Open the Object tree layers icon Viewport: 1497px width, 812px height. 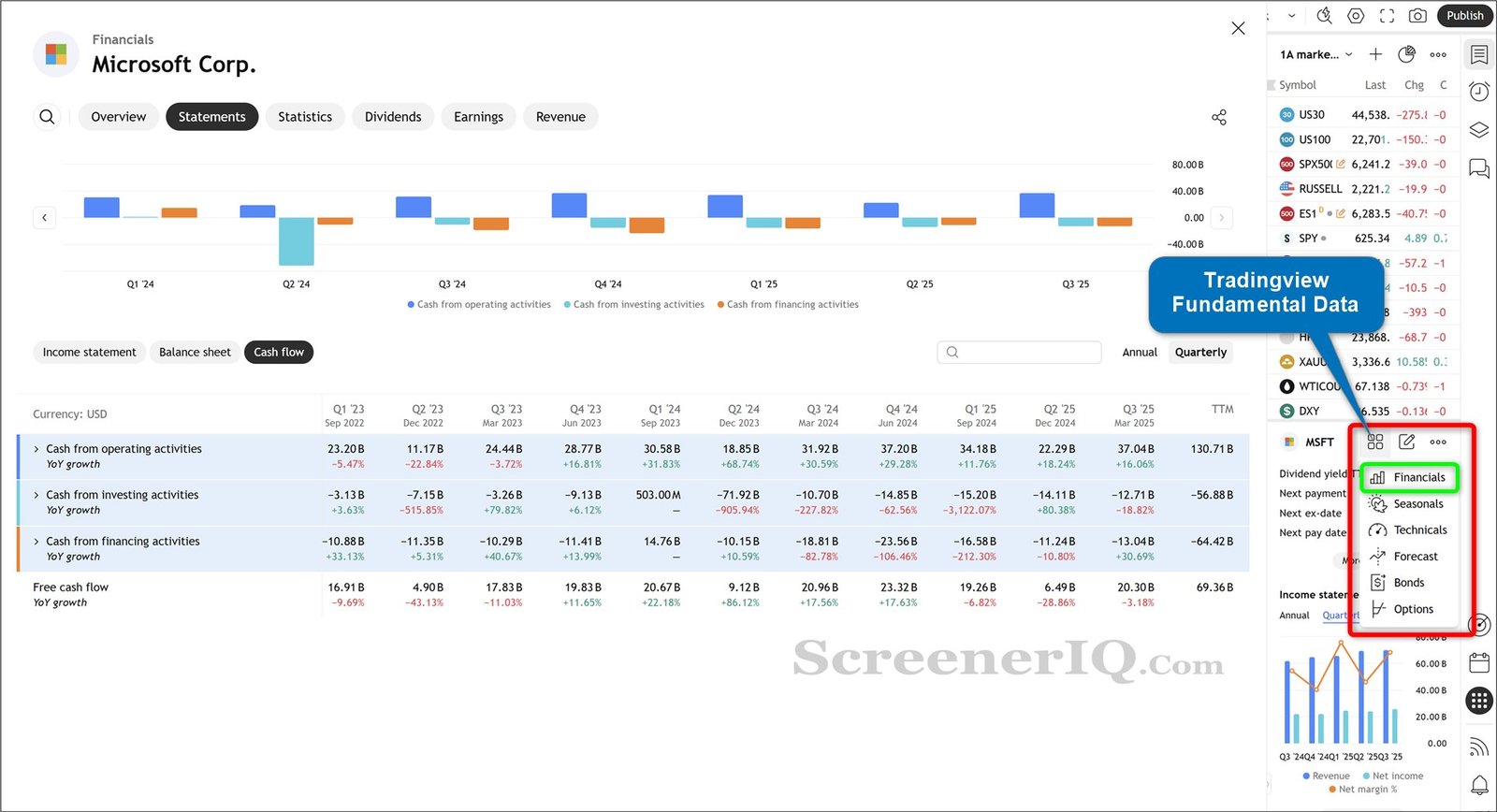pyautogui.click(x=1479, y=130)
